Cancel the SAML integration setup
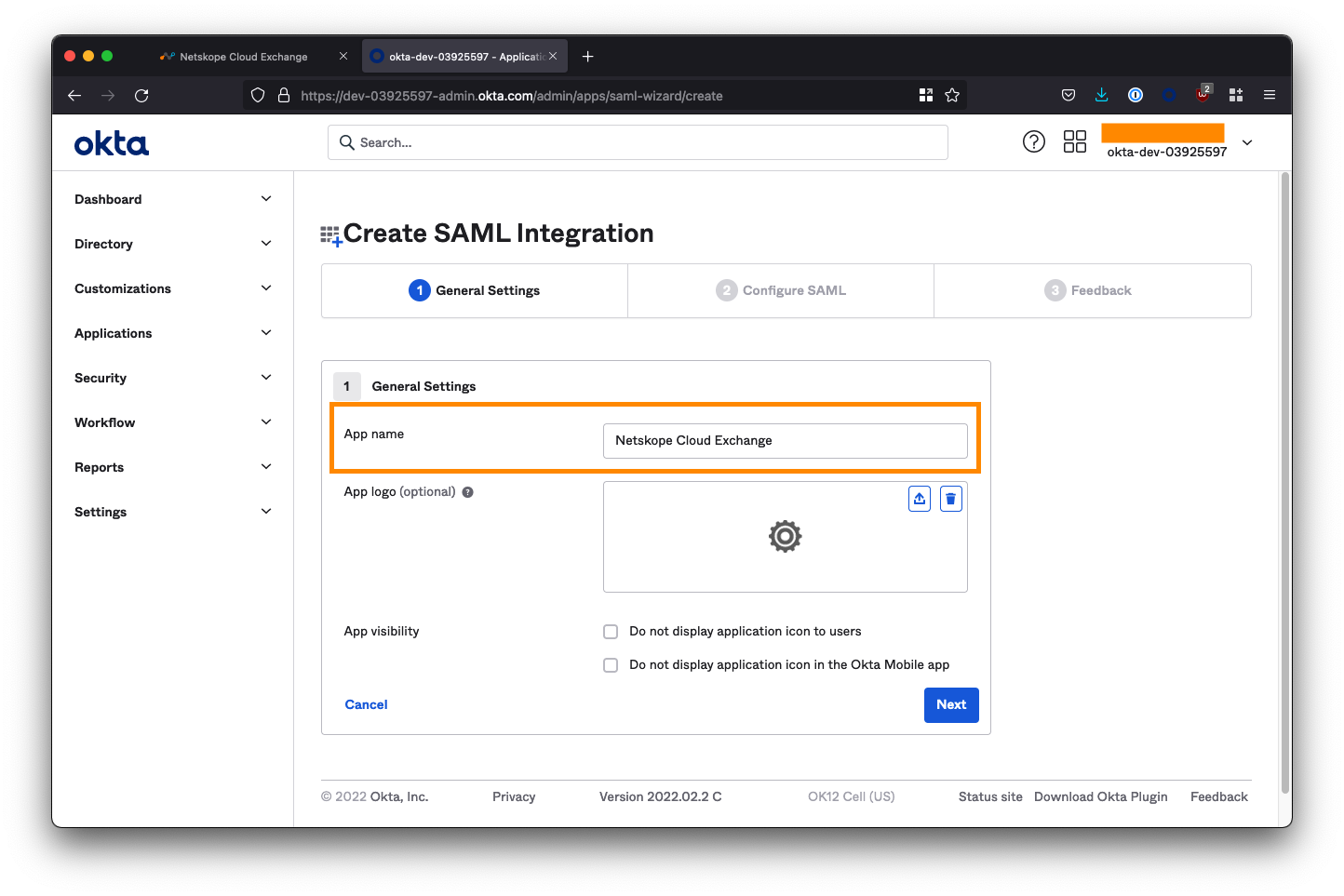 click(x=366, y=704)
